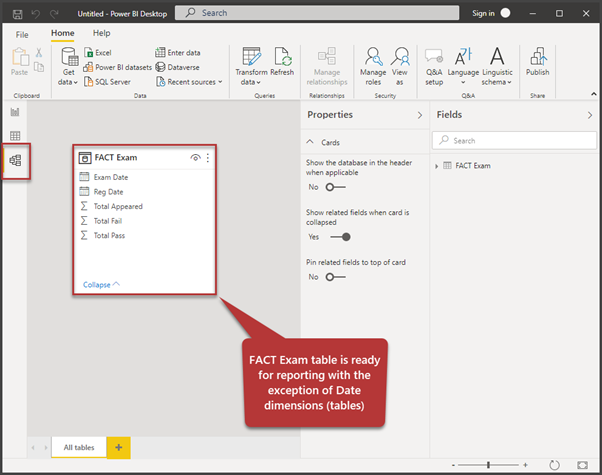Fit diagram to screen
Viewport: 602px width, 475px height.
coord(582,465)
